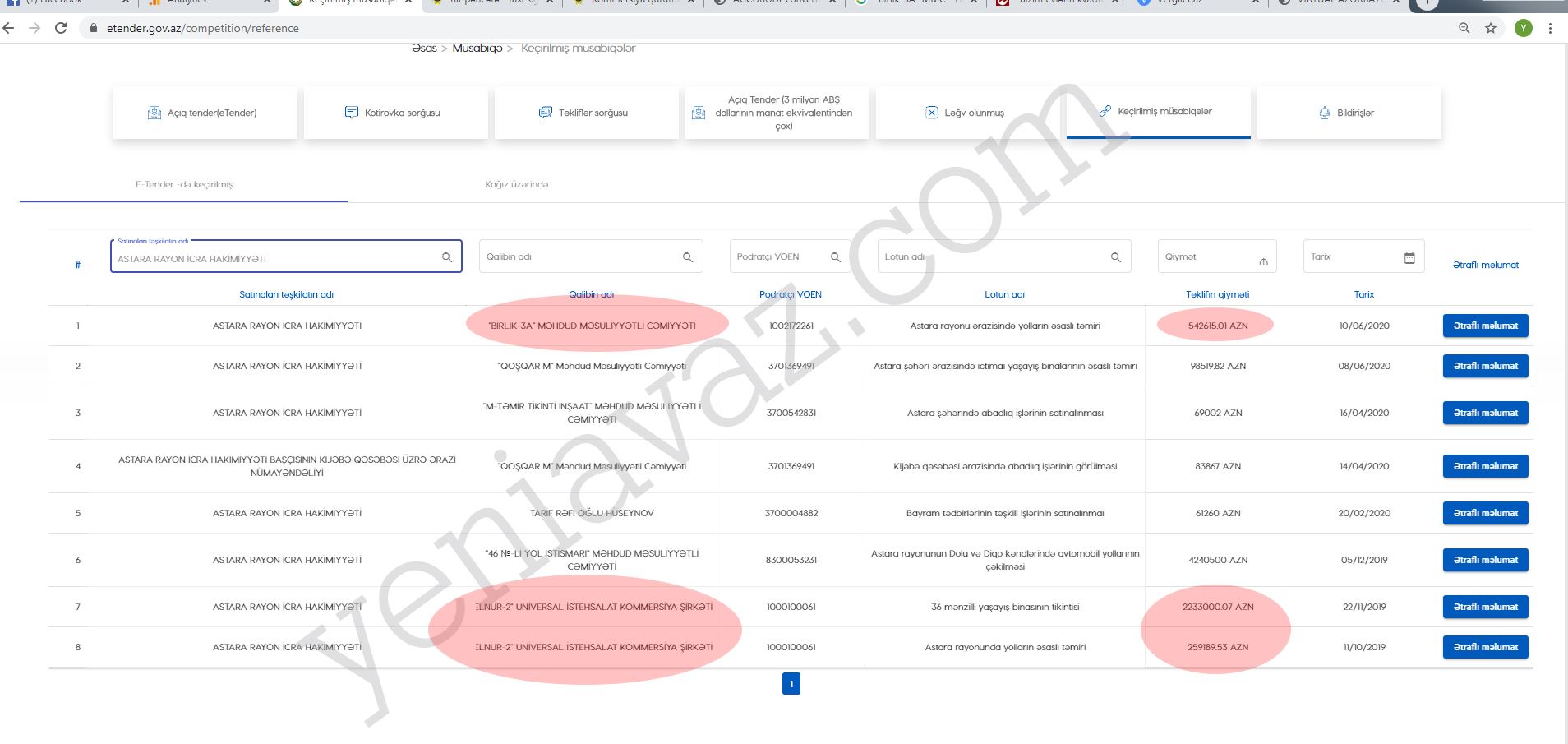
Task: Click Ətraflı məlumat for Kijəbə qəsəbəsi row
Action: tap(1486, 466)
